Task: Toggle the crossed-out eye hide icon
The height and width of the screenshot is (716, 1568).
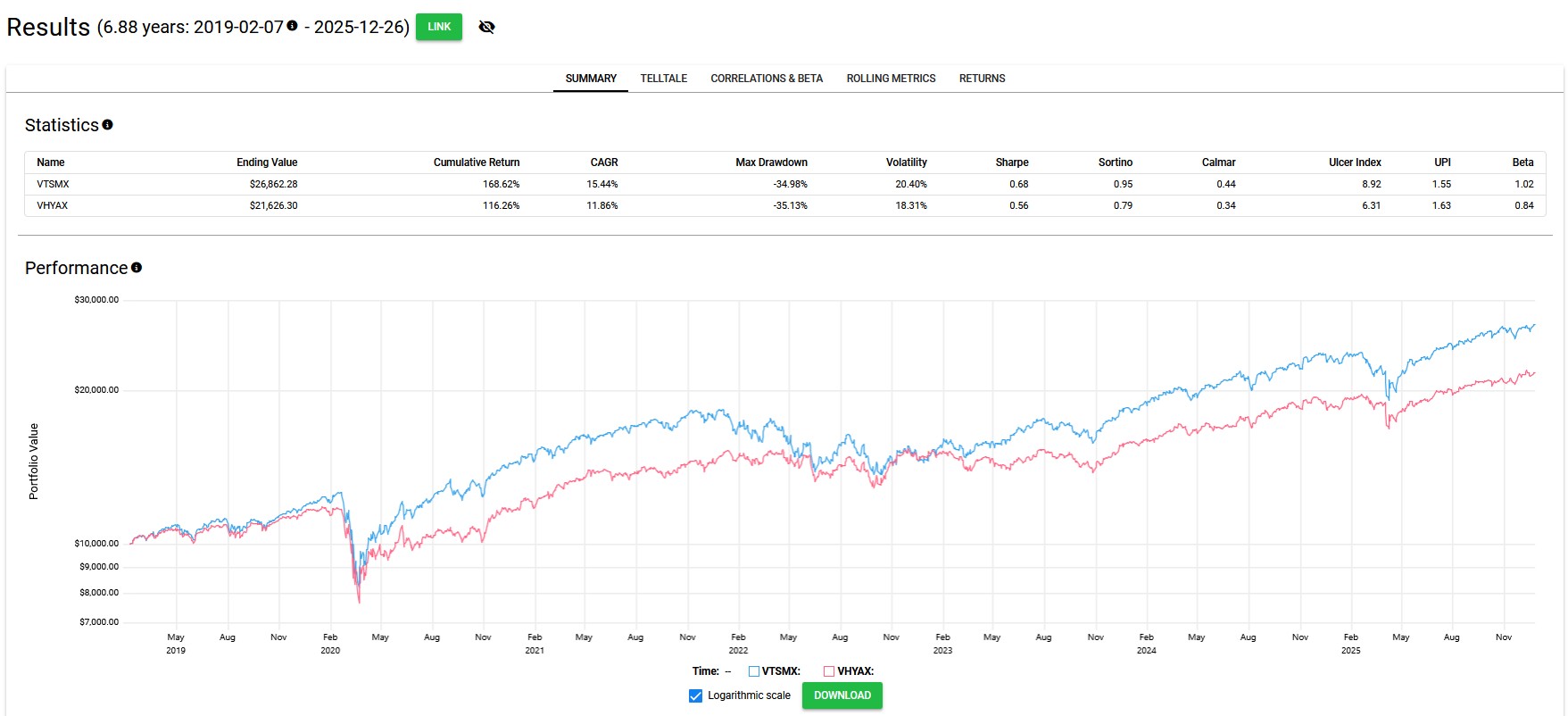Action: point(486,27)
